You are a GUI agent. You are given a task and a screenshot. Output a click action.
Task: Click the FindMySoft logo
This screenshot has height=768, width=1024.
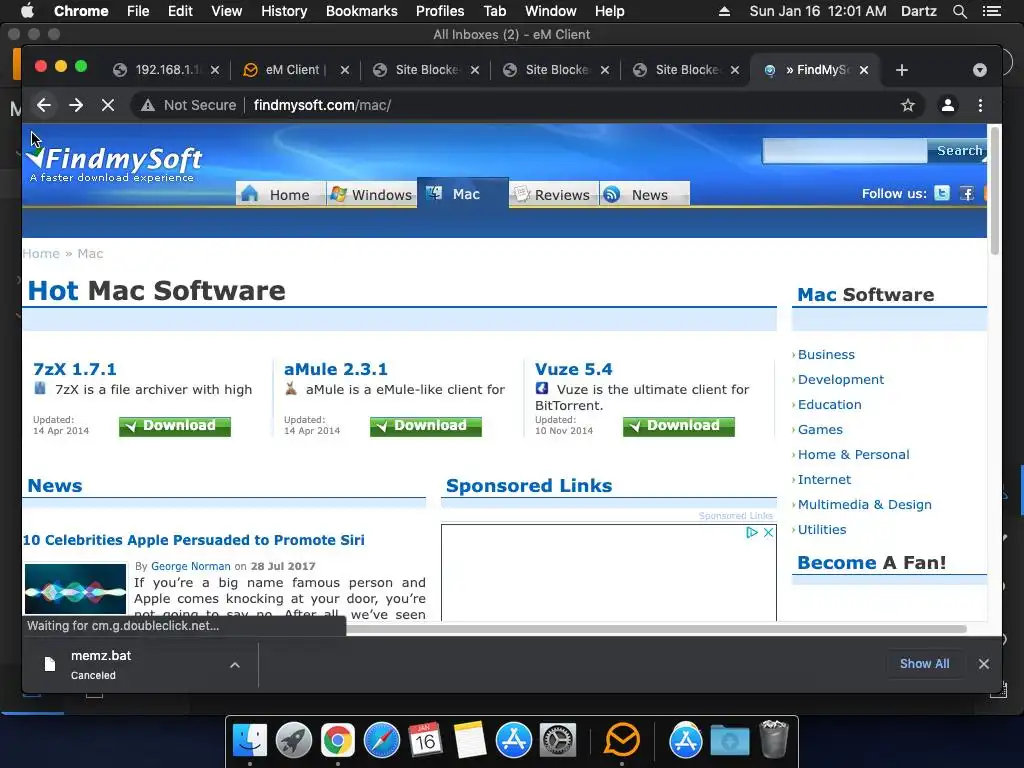pyautogui.click(x=115, y=163)
